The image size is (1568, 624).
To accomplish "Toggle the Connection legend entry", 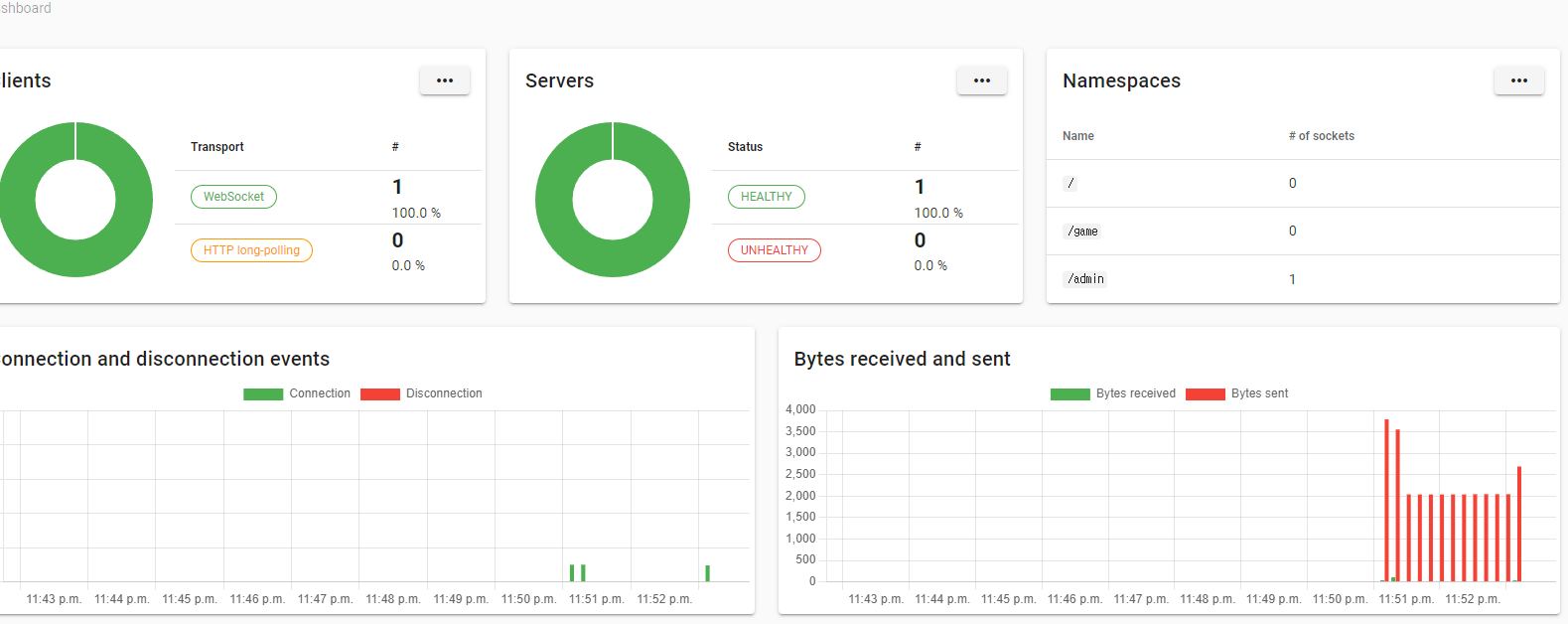I will point(297,393).
